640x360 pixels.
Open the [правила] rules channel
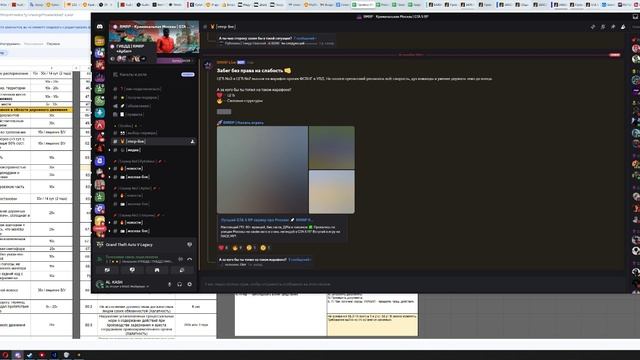[x=153, y=115]
